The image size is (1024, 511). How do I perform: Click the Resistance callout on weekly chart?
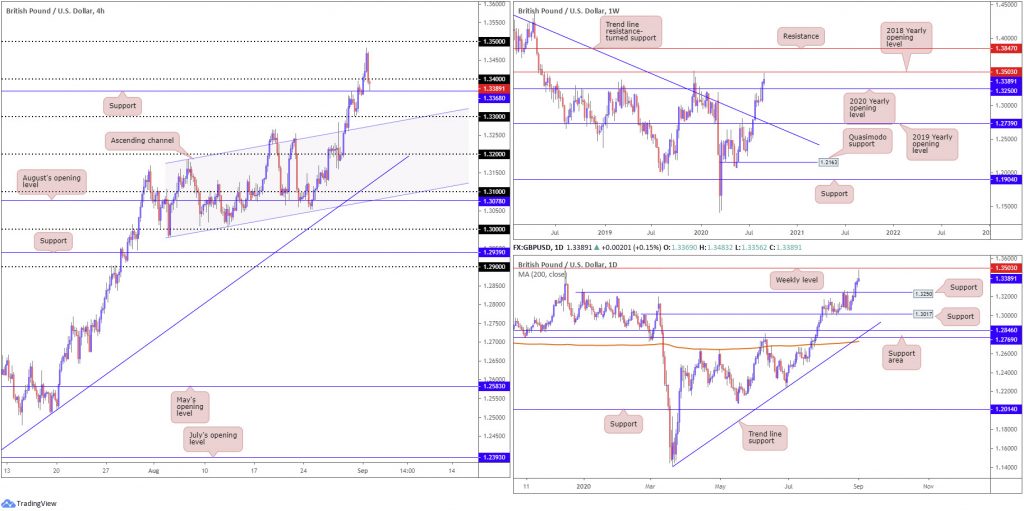pos(801,37)
